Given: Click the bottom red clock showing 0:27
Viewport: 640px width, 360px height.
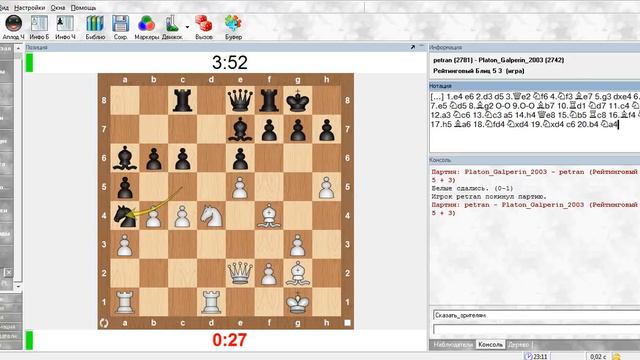Looking at the screenshot, I should click(229, 340).
